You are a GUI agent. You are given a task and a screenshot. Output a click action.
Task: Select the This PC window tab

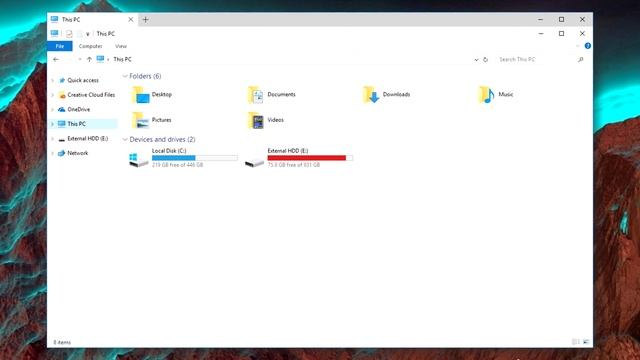[x=93, y=20]
